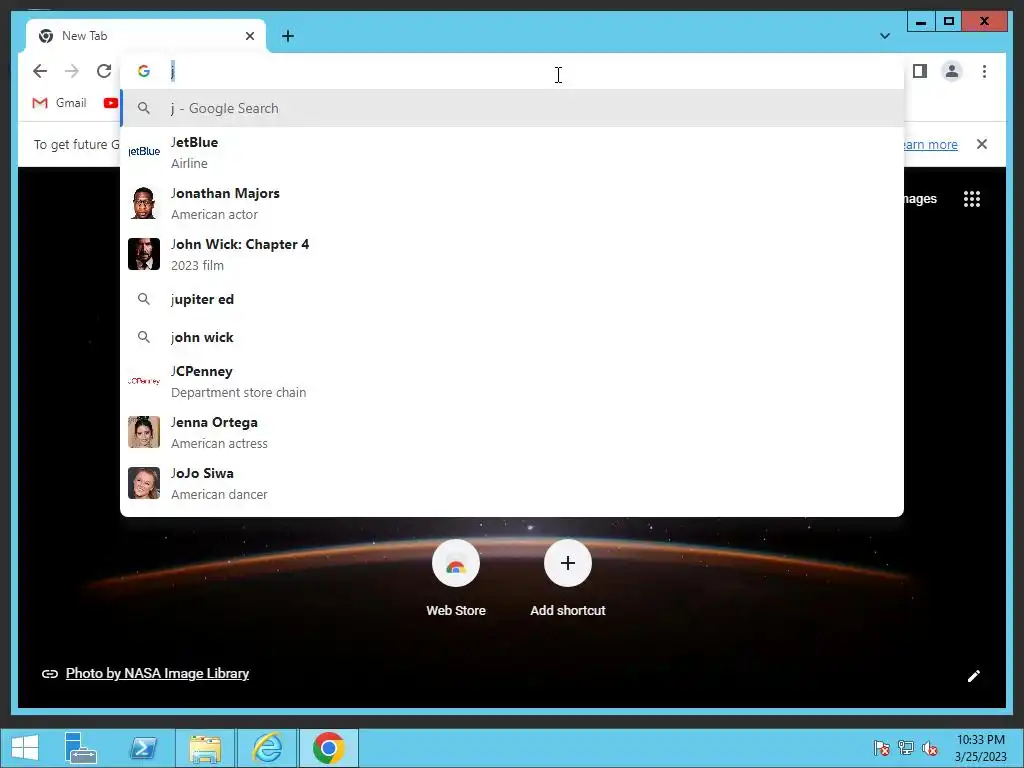
Task: Click the muted speaker tray icon
Action: click(x=930, y=748)
